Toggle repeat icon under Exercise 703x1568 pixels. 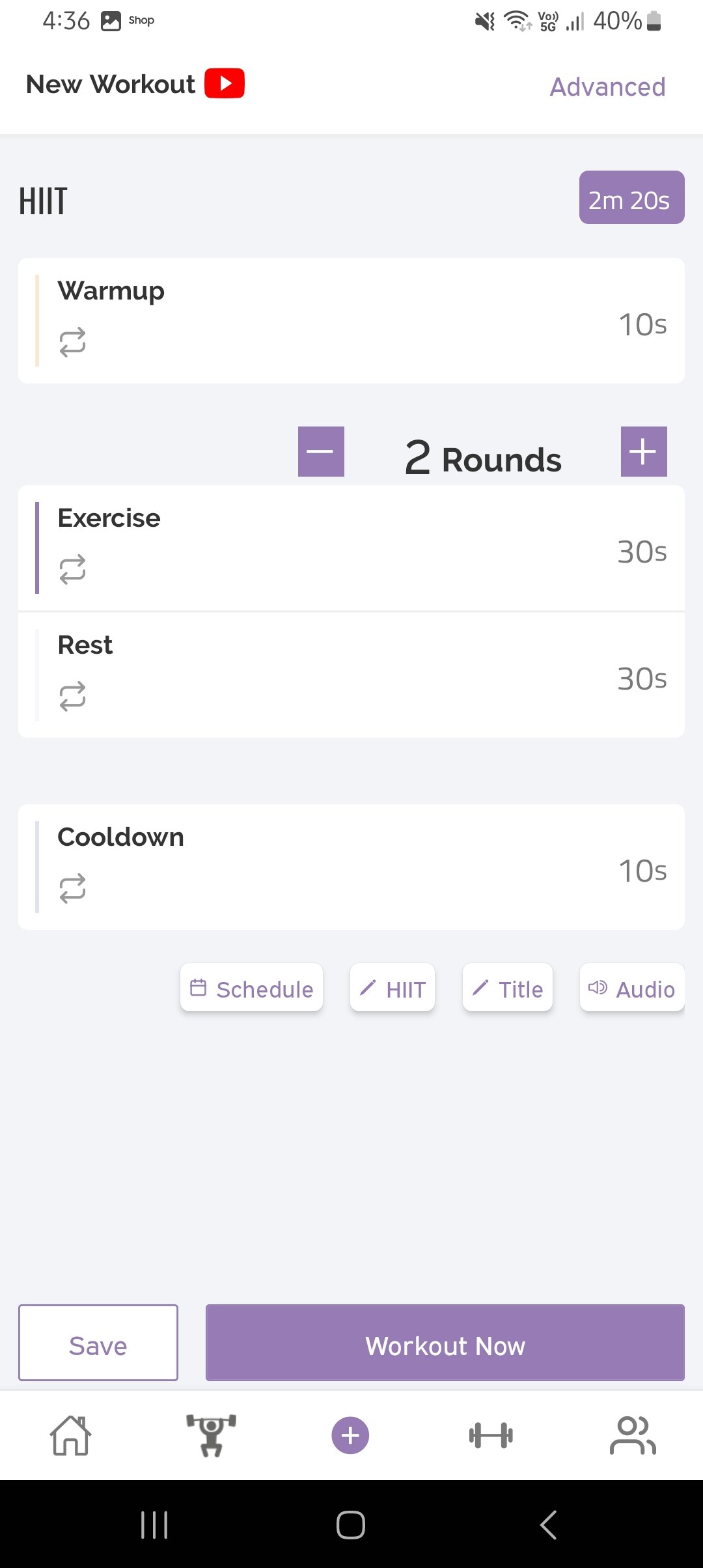[x=72, y=569]
